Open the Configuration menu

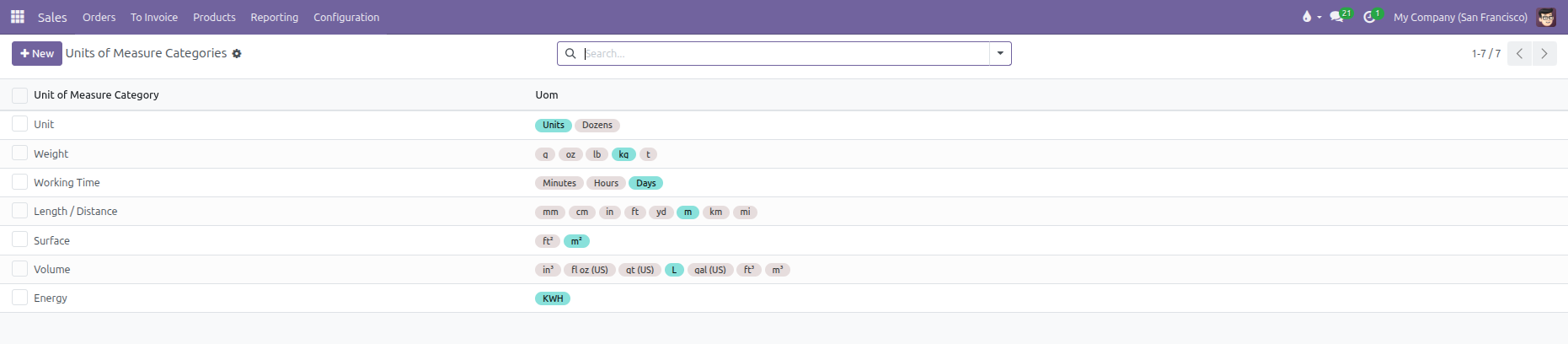[346, 17]
